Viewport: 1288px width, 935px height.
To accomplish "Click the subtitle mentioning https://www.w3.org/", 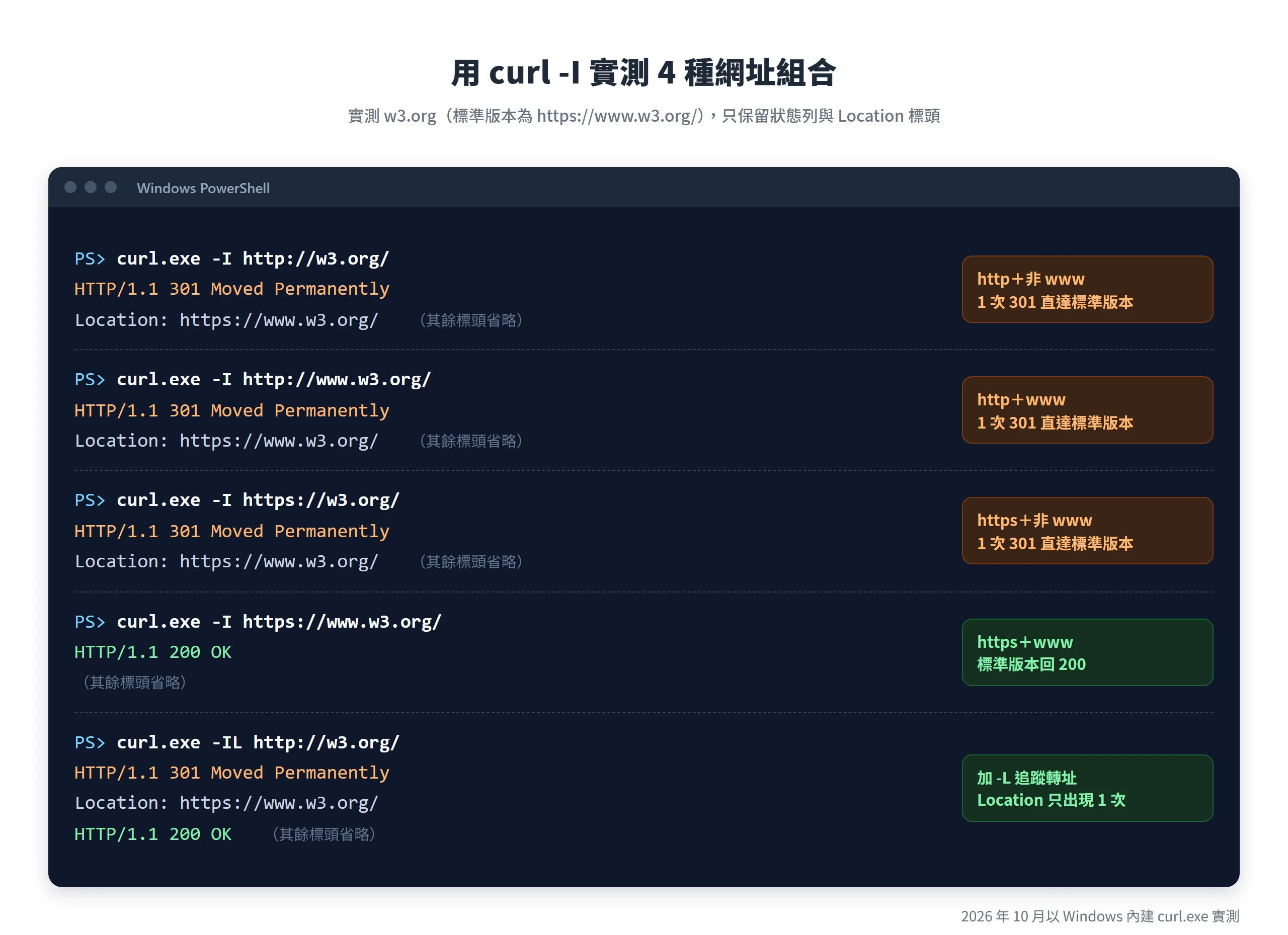I will tap(643, 116).
